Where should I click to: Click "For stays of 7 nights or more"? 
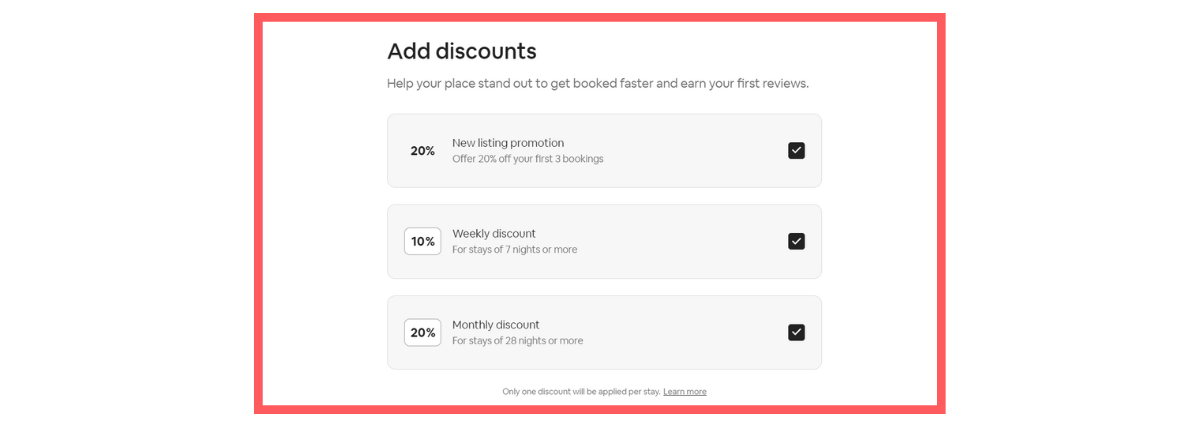514,250
